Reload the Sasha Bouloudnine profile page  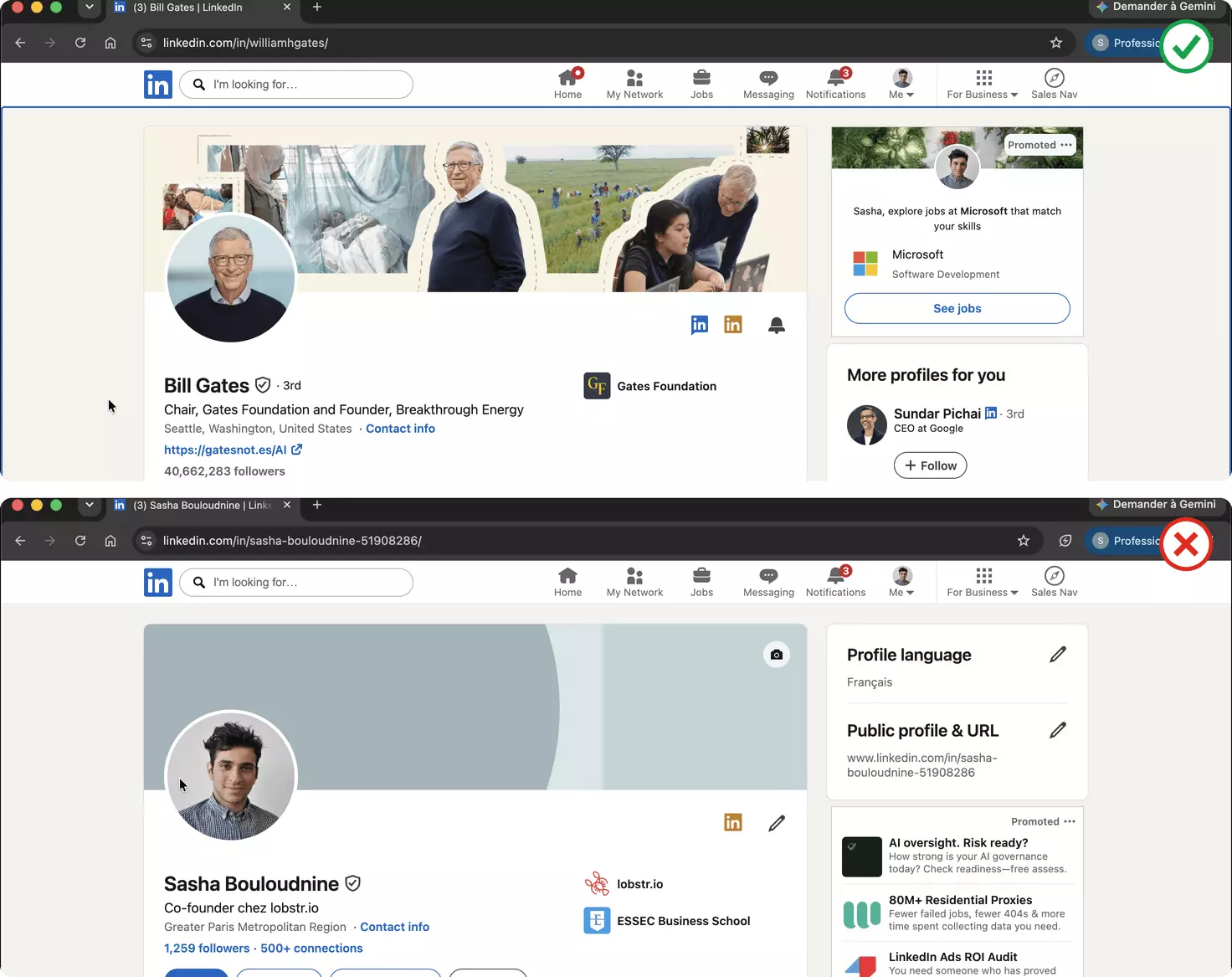coord(80,541)
